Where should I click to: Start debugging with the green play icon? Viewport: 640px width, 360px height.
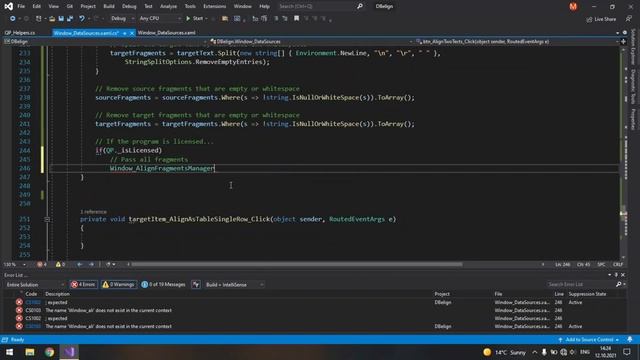[188, 18]
